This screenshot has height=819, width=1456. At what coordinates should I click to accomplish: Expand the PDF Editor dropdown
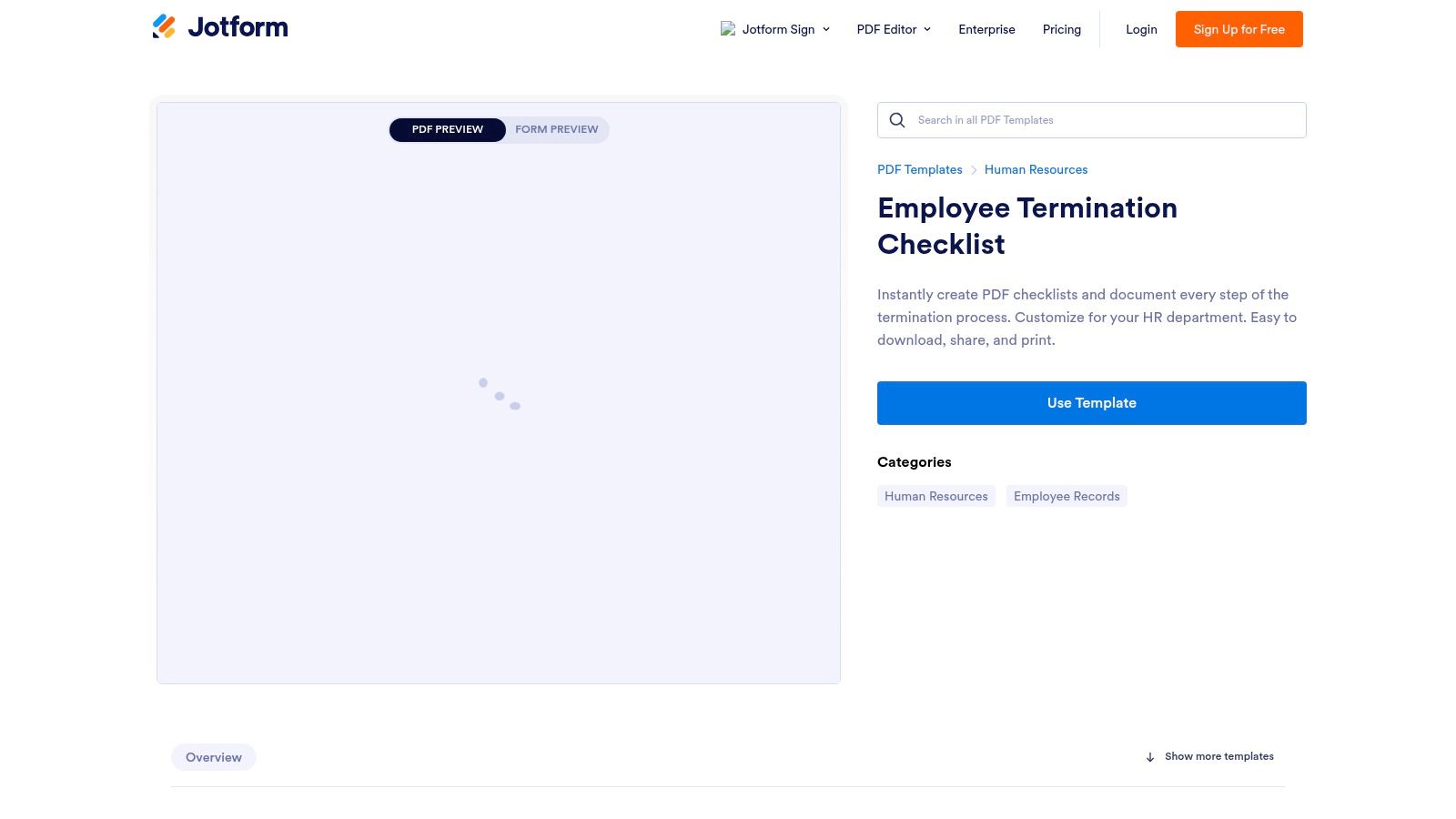click(x=893, y=28)
